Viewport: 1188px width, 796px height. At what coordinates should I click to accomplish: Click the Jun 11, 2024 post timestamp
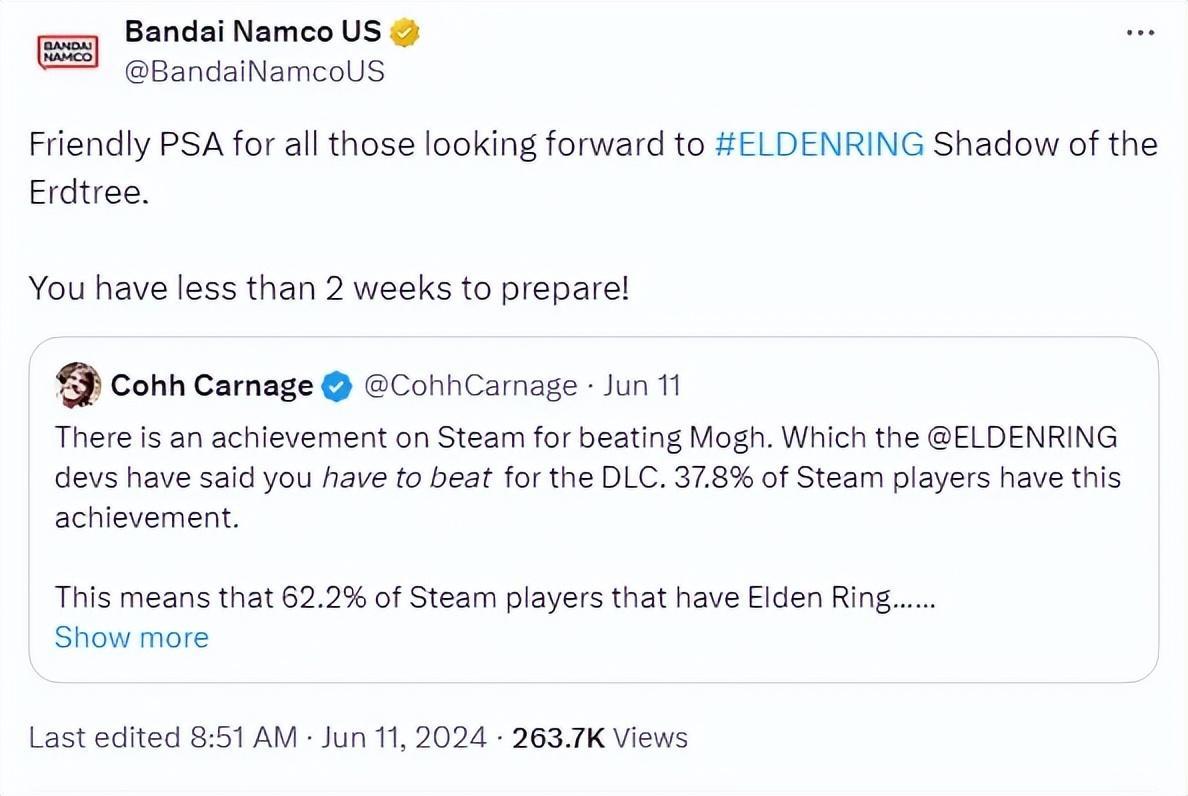[x=405, y=738]
